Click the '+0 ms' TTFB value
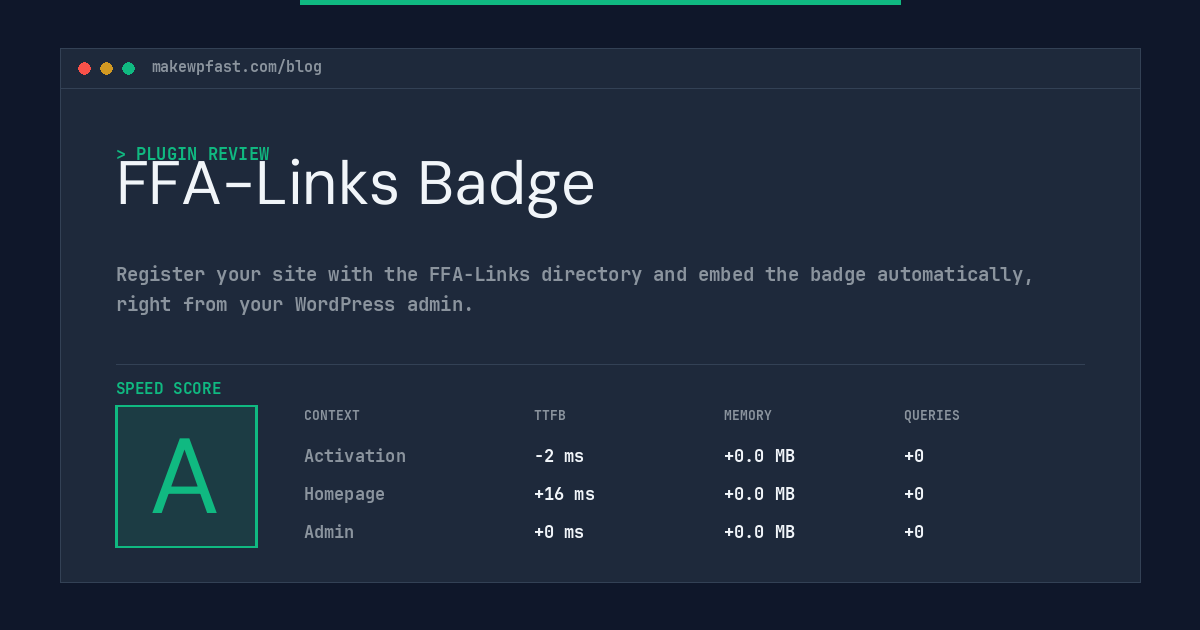 pyautogui.click(x=559, y=532)
